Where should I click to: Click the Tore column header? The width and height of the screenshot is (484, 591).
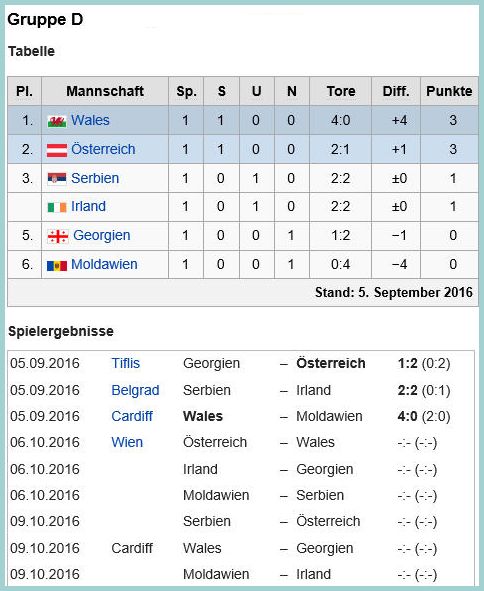(341, 91)
